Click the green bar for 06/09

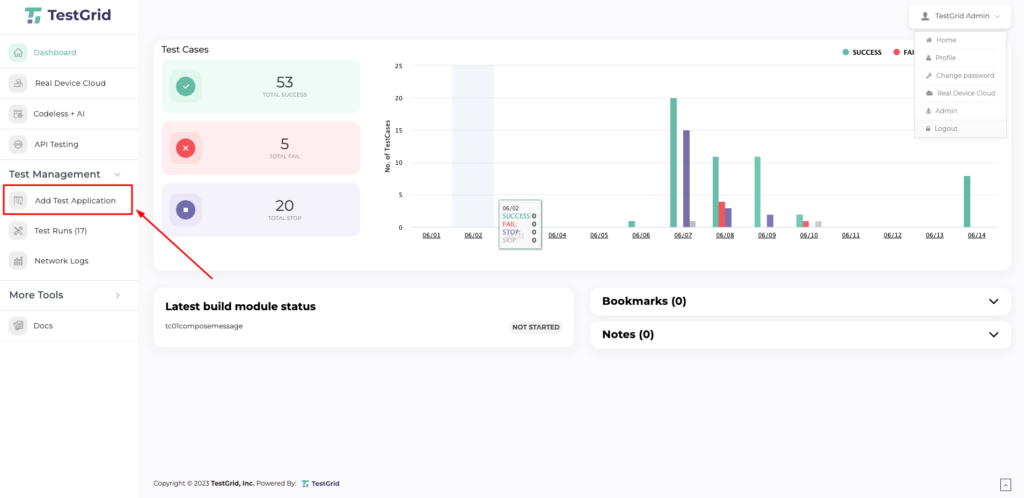(758, 192)
